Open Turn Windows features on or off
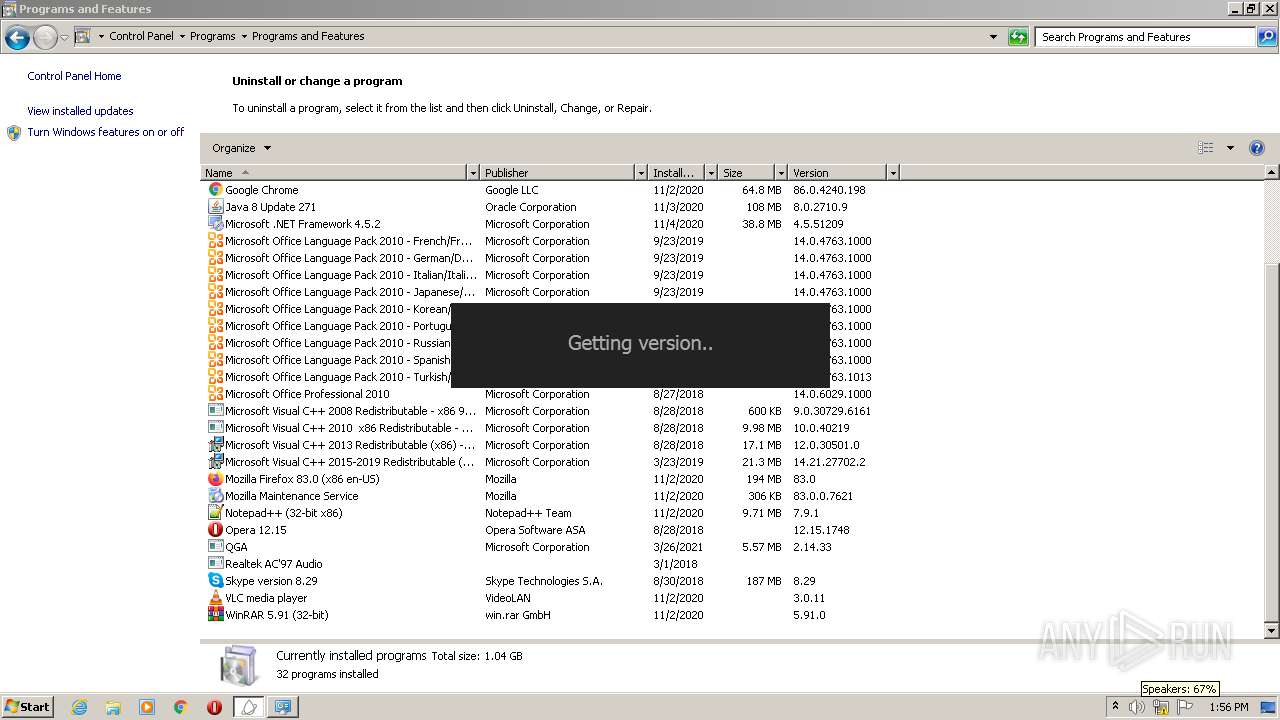Screen dimensions: 1280x720 tap(105, 132)
